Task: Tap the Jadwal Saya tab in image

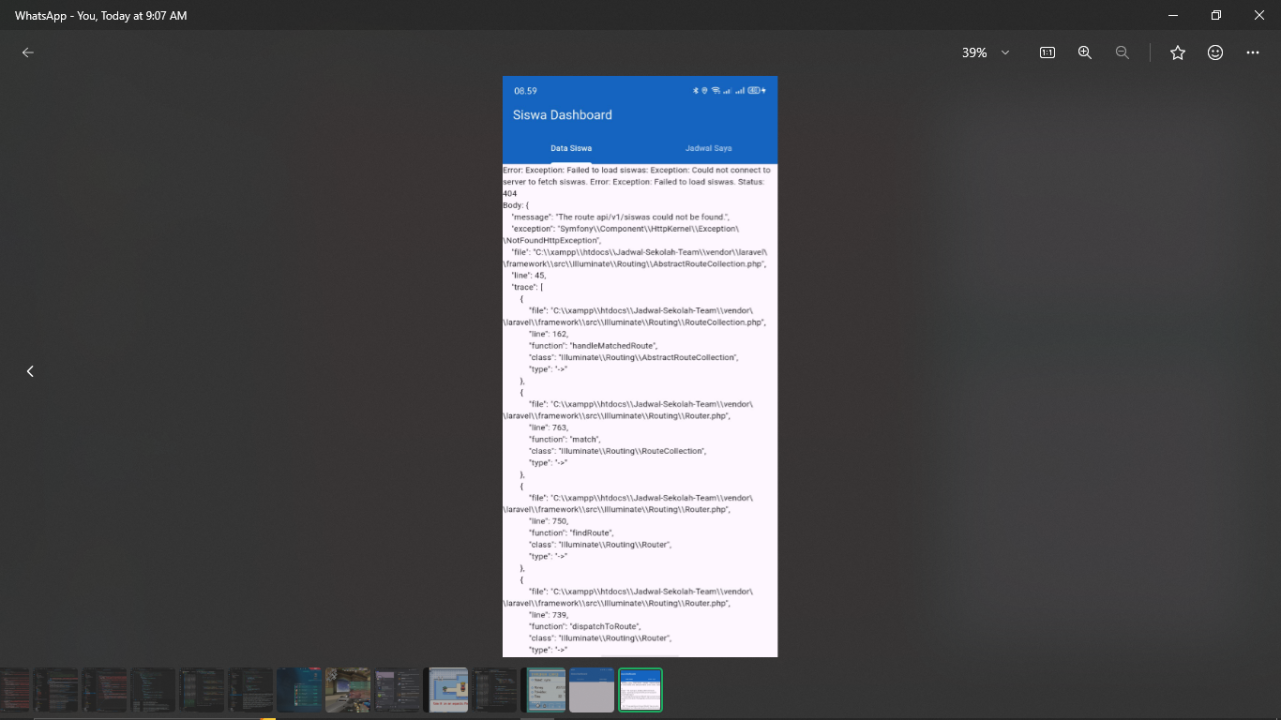Action: [x=708, y=148]
